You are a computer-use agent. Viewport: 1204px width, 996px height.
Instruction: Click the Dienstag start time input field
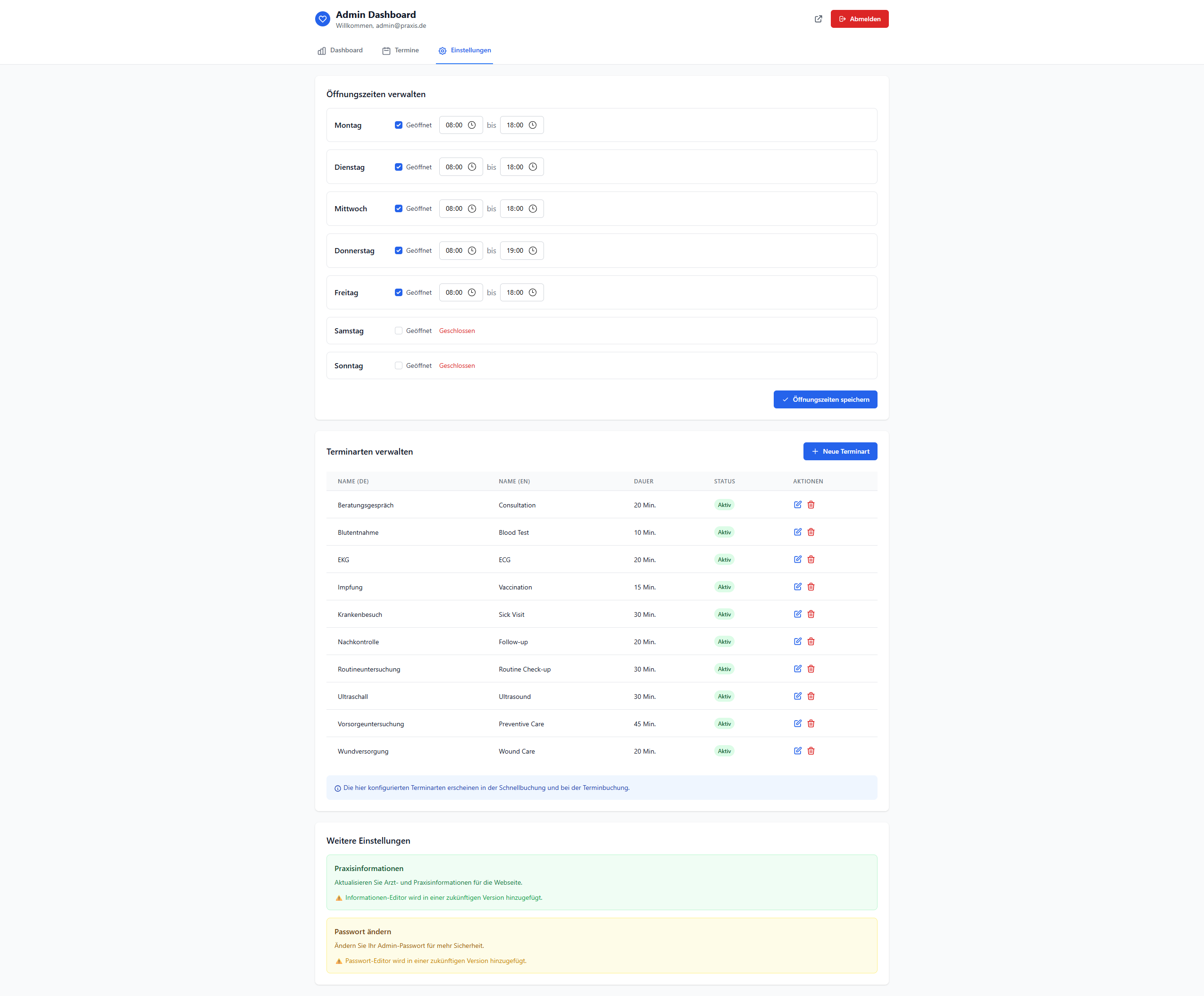pyautogui.click(x=456, y=167)
